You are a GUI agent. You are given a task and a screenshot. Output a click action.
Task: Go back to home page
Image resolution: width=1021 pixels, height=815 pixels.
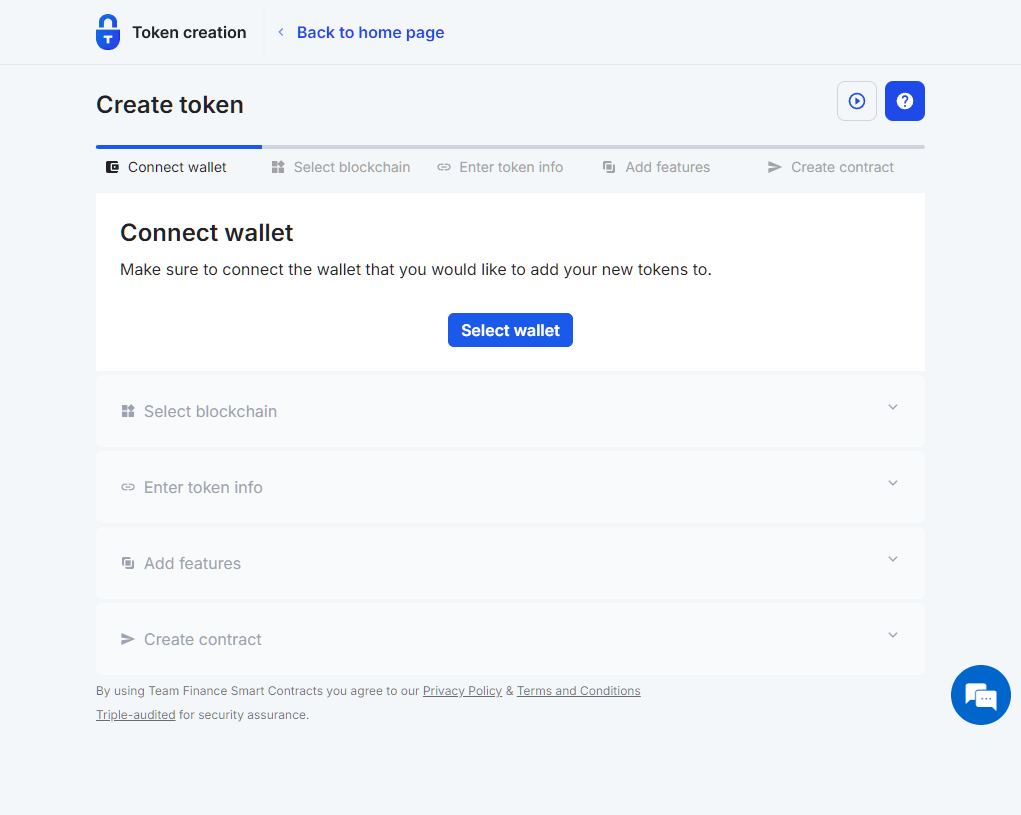coord(370,32)
